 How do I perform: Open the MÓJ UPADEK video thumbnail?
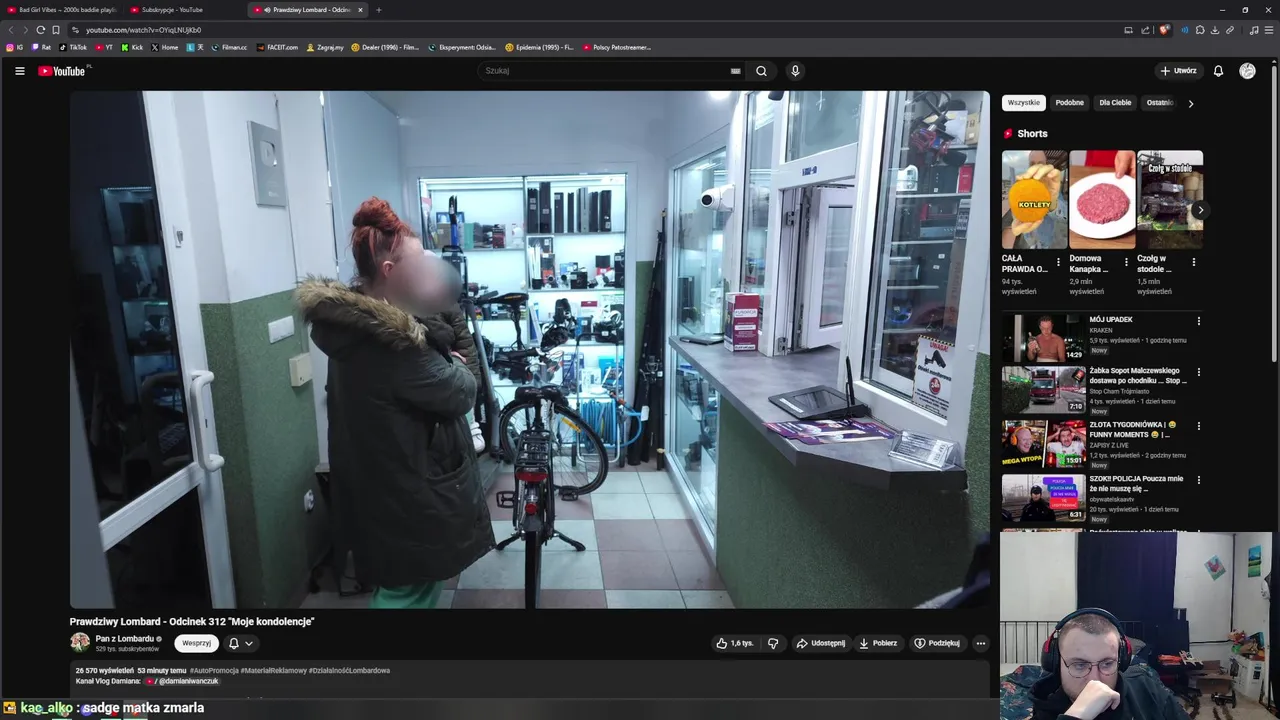[1043, 338]
